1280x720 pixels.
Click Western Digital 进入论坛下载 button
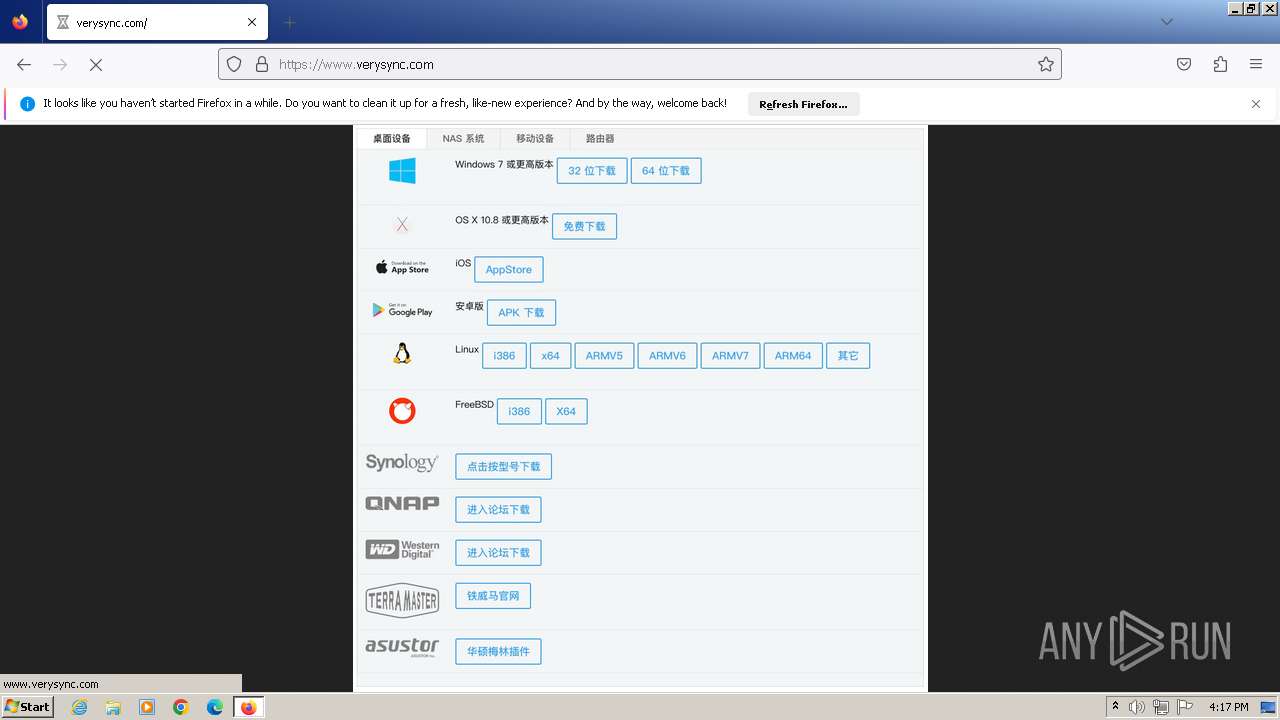(x=498, y=553)
